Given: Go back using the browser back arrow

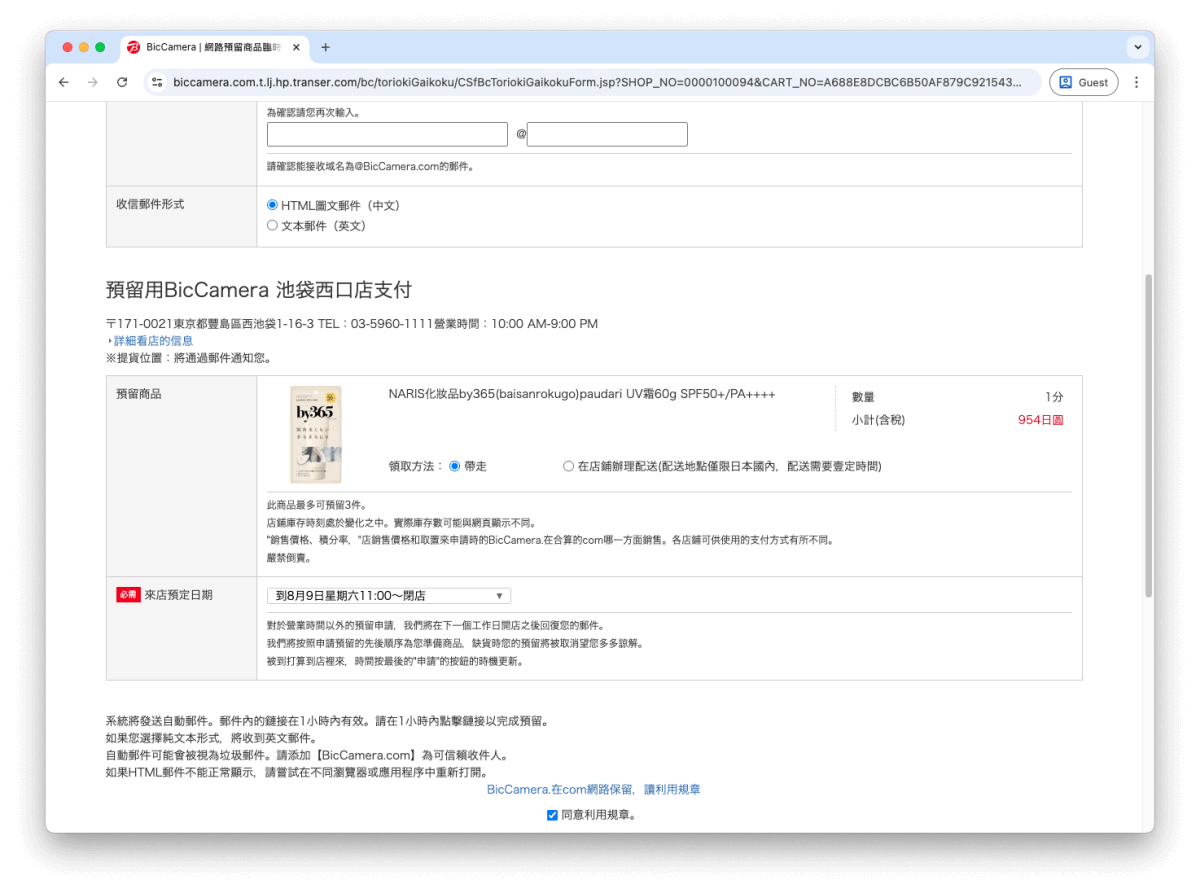Looking at the screenshot, I should pos(64,82).
